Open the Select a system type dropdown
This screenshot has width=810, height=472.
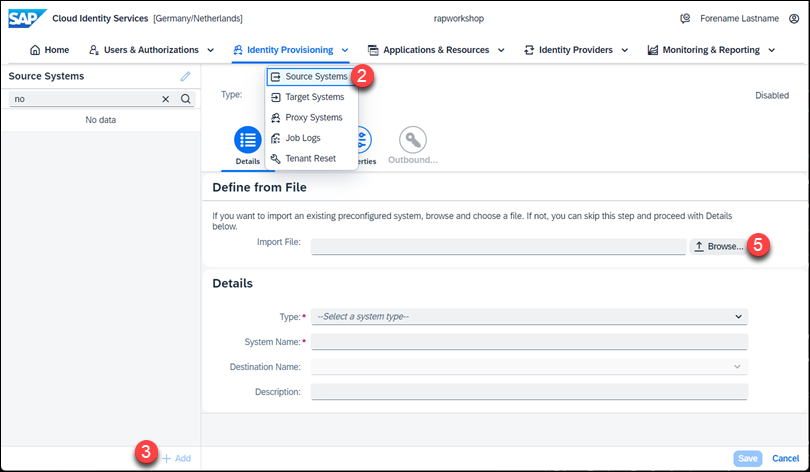[x=529, y=317]
